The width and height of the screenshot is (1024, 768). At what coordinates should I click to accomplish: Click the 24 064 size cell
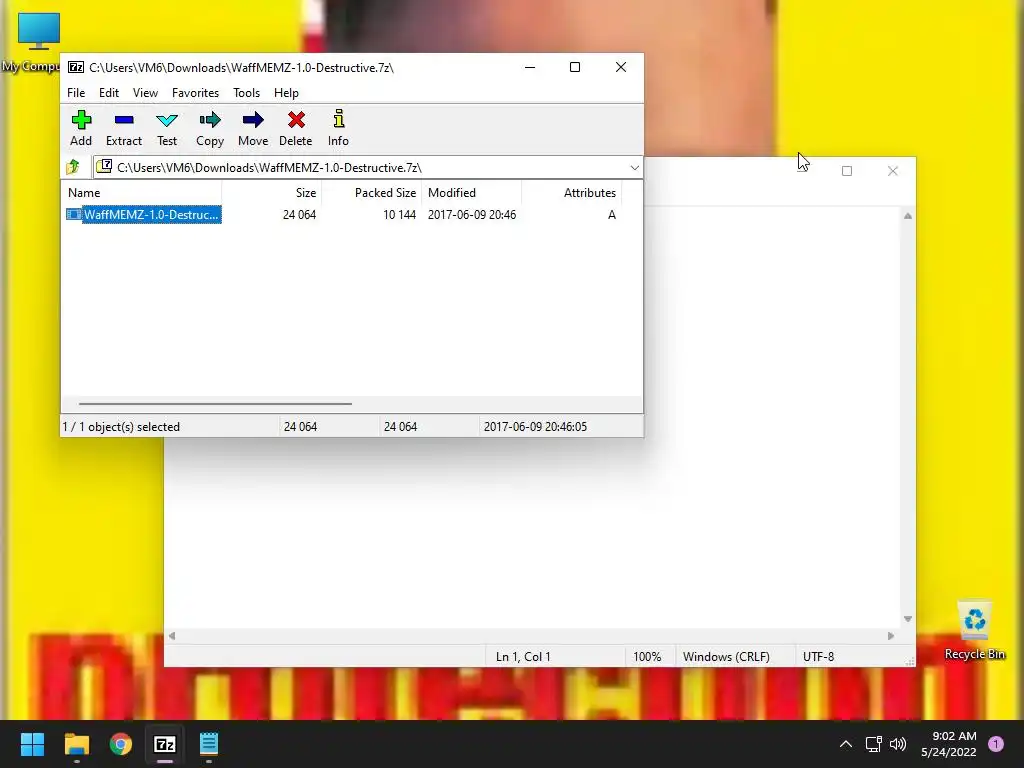299,214
